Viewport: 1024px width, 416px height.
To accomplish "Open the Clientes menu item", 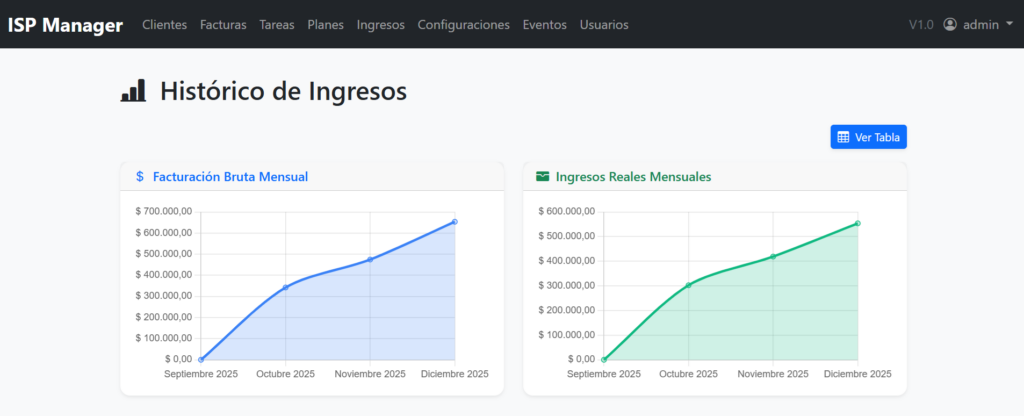I will coord(165,25).
